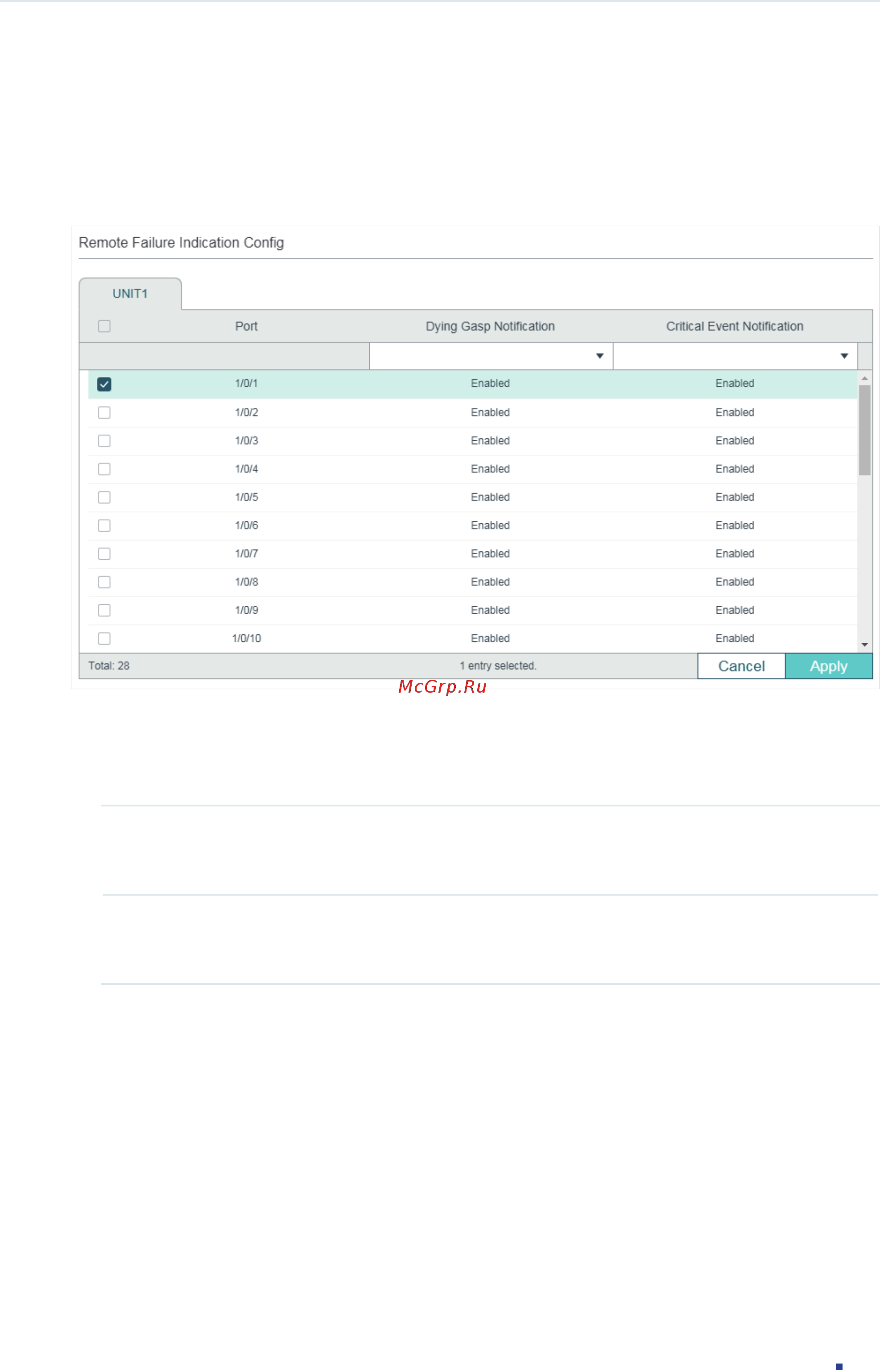Uncheck the checkbox for port 1/0/1

pyautogui.click(x=104, y=384)
